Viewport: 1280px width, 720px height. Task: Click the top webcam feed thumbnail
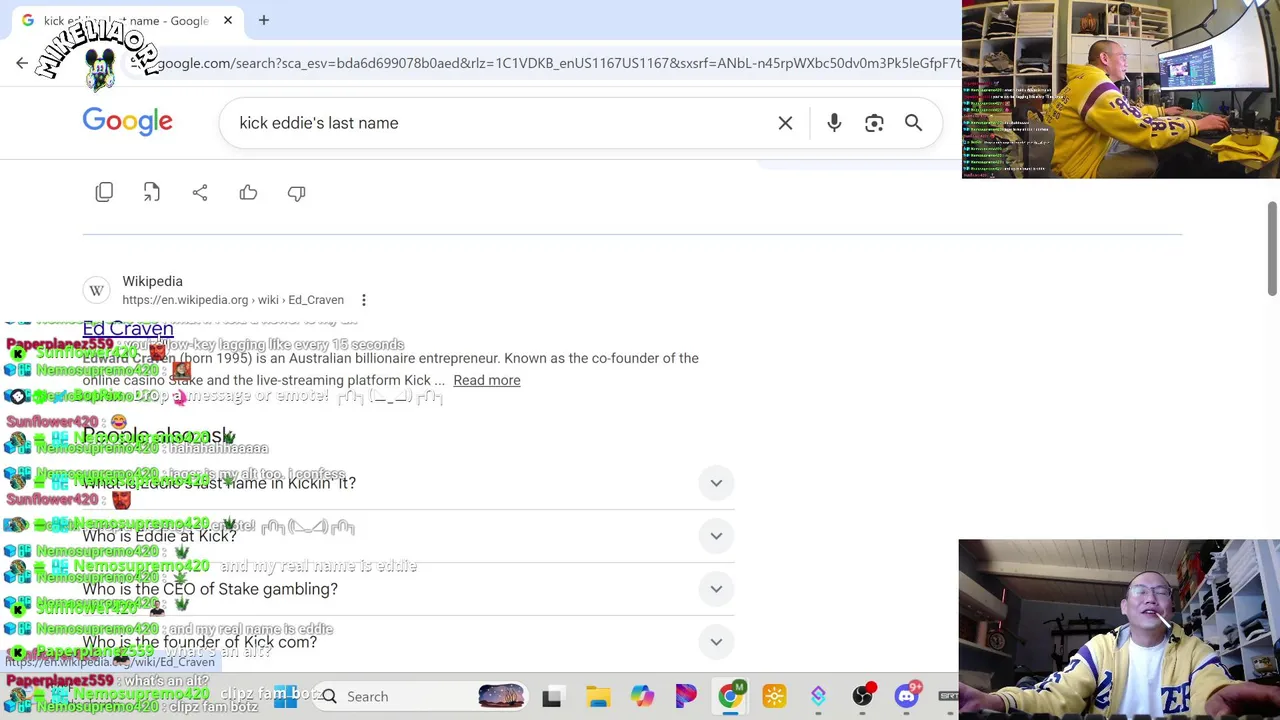tap(1121, 89)
